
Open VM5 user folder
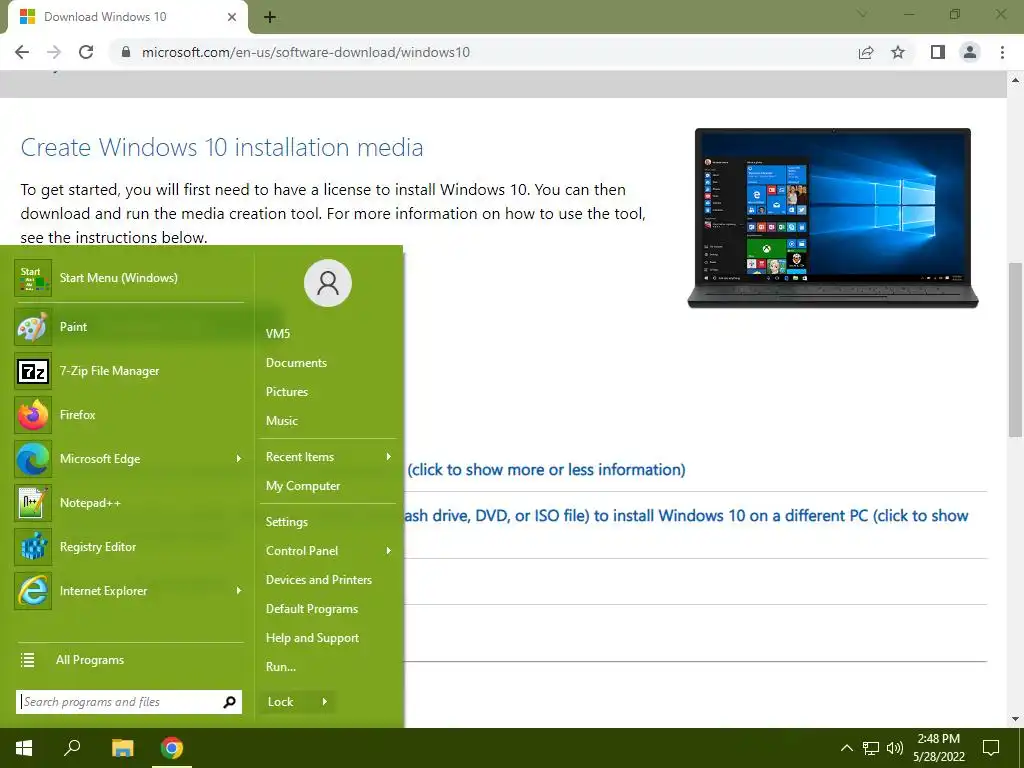click(278, 334)
